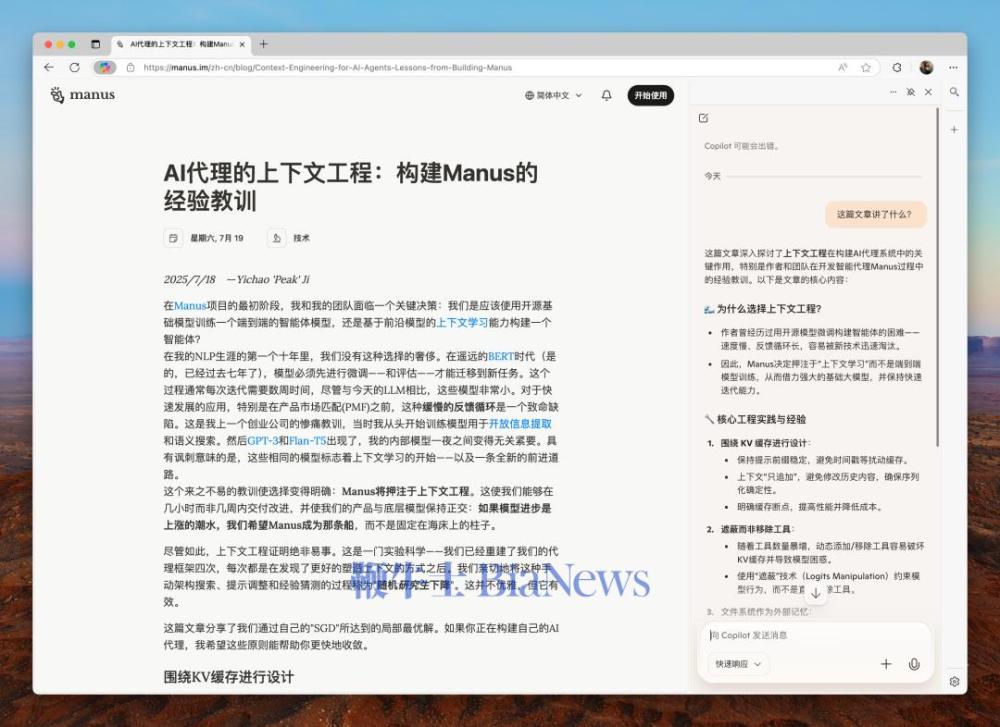This screenshot has height=727, width=1000.
Task: Open the Flan-T5 link
Action: click(307, 441)
